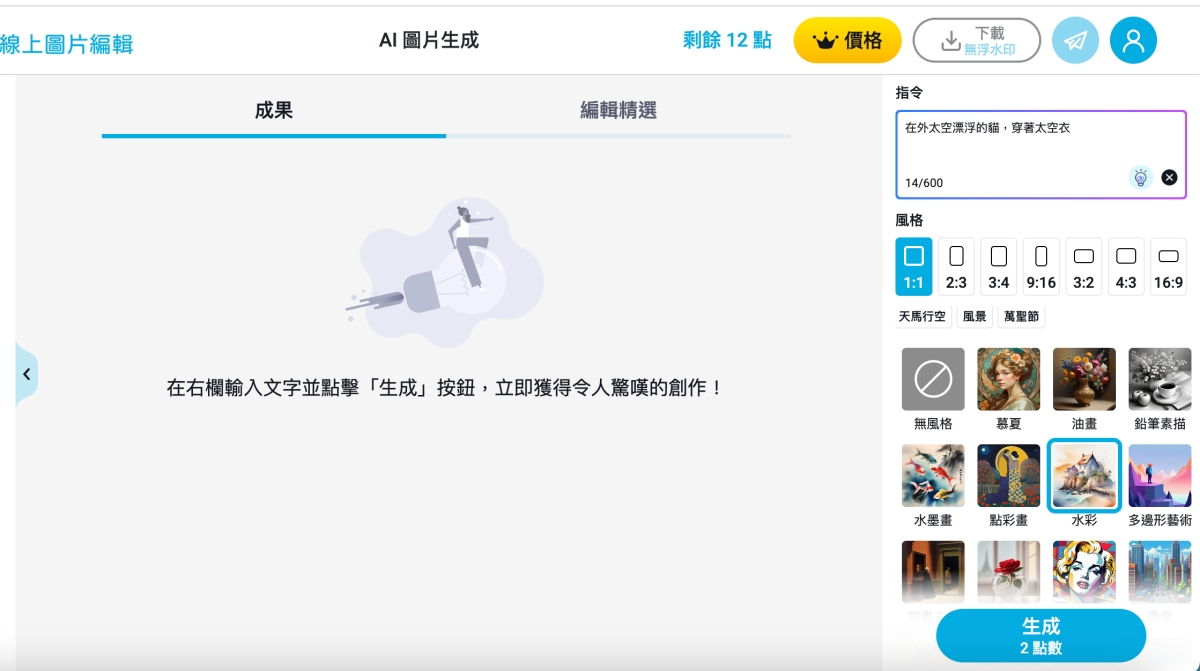Choose the red rose style thumbnail
Viewport: 1200px width, 671px height.
[1009, 572]
